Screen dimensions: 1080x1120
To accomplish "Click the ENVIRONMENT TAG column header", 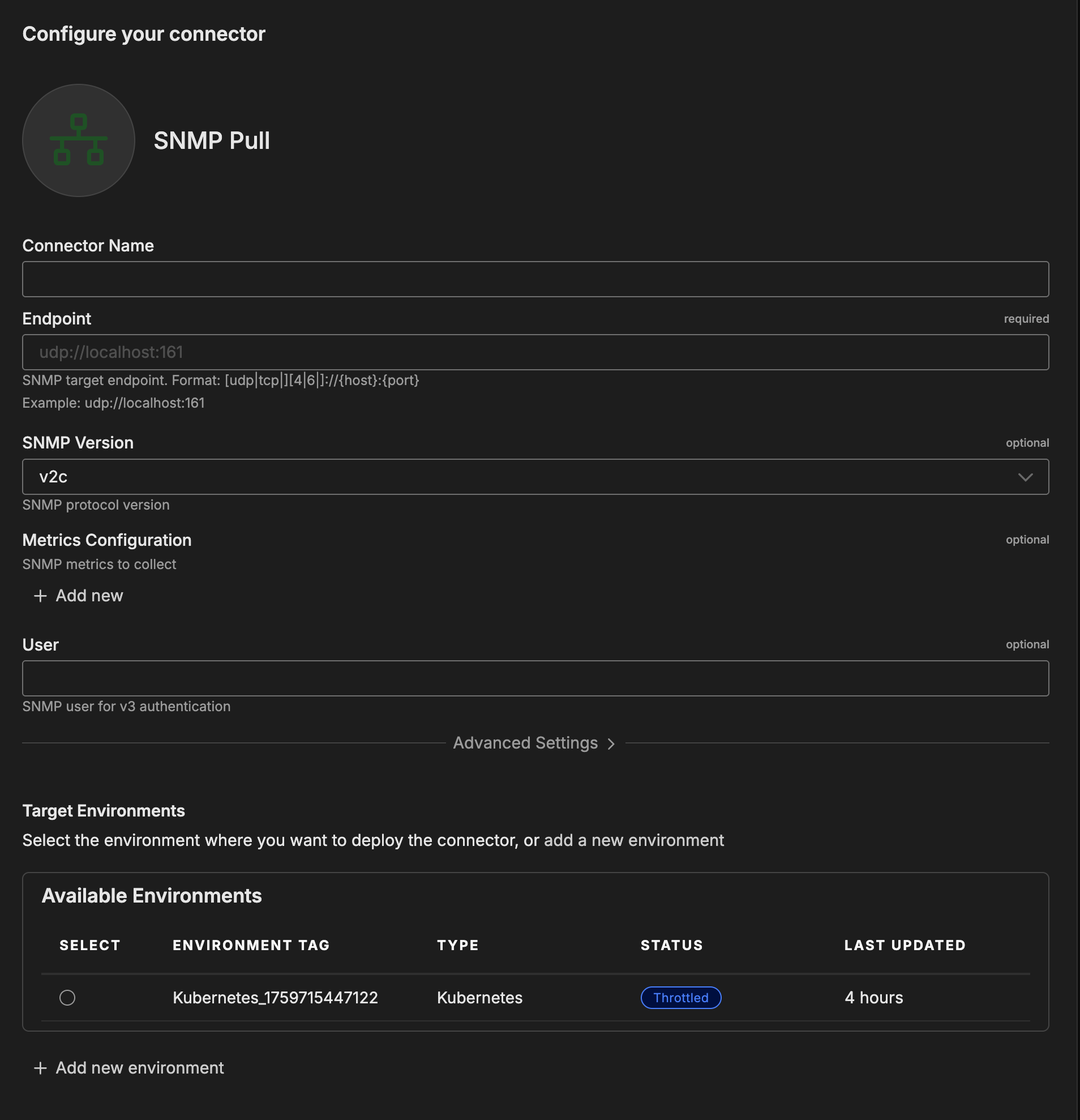I will tap(251, 945).
